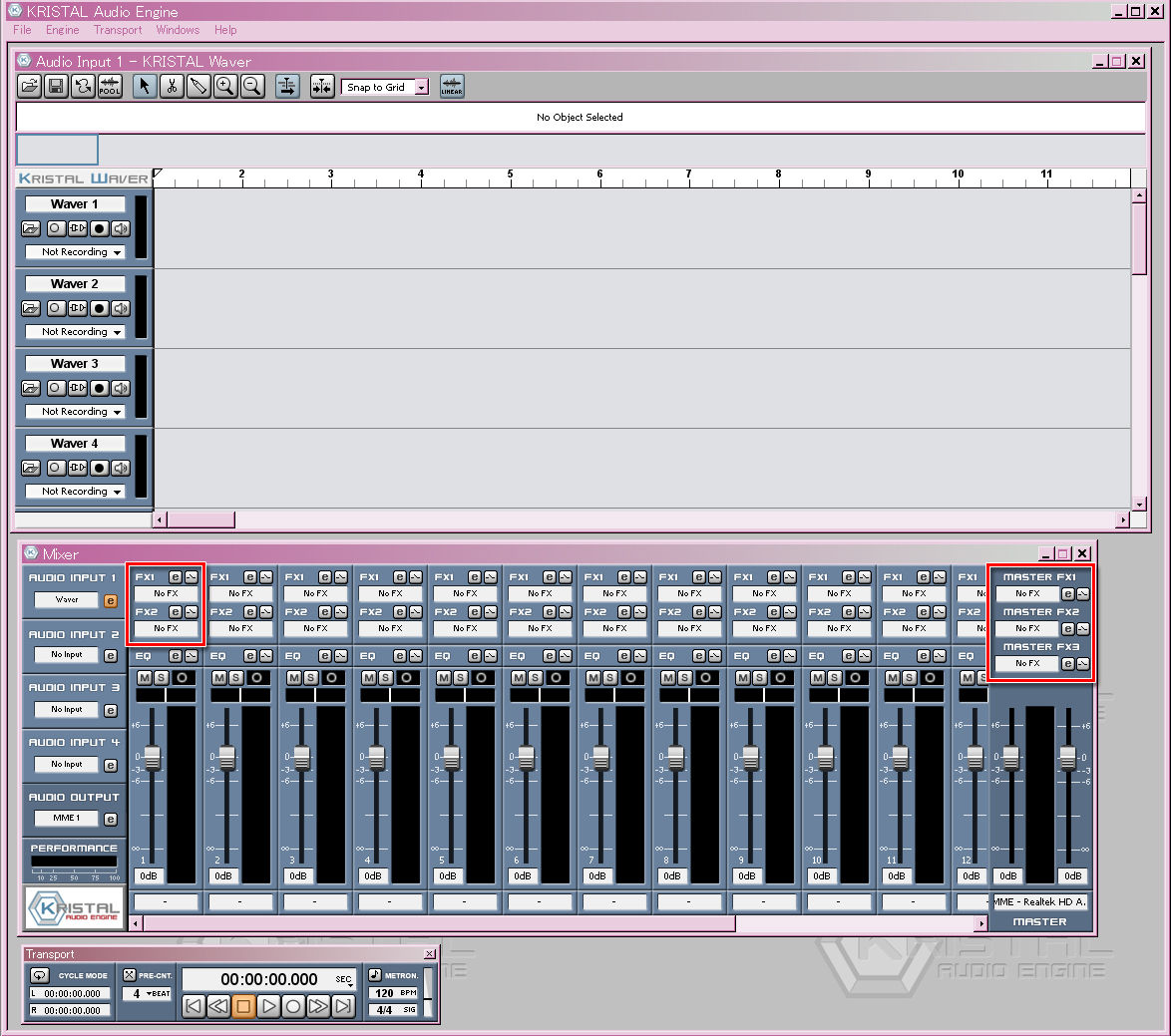The width and height of the screenshot is (1171, 1036).
Task: Open the pre-count BEAT dropdown
Action: coord(159,993)
